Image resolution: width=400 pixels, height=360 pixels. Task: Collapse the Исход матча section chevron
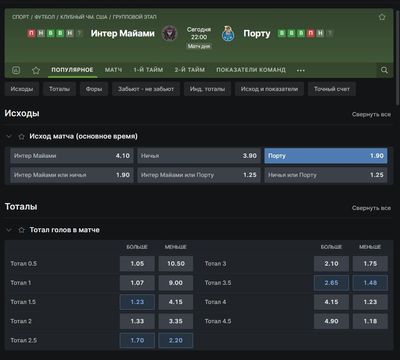[x=9, y=136]
